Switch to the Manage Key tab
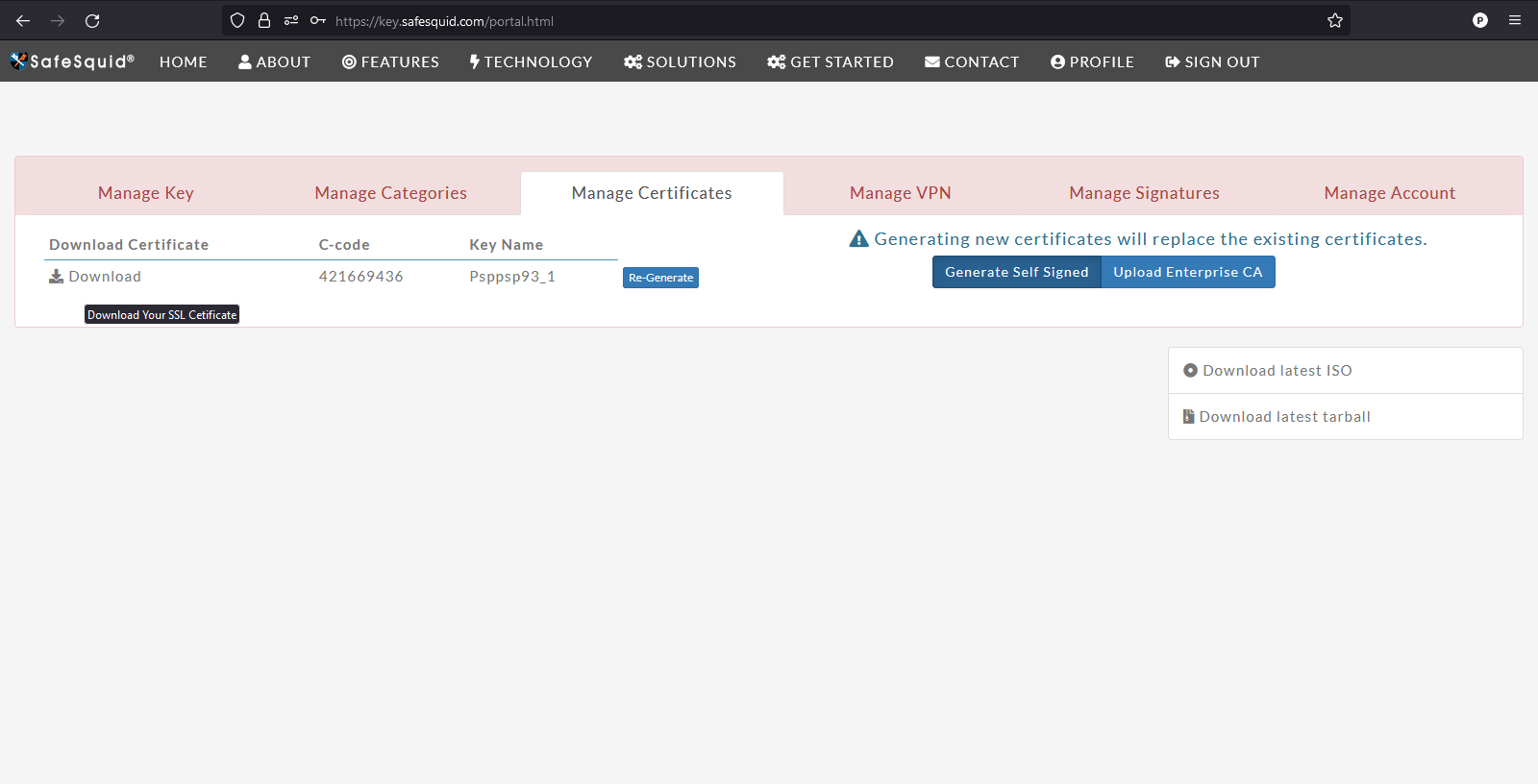Image resolution: width=1538 pixels, height=784 pixels. tap(146, 193)
